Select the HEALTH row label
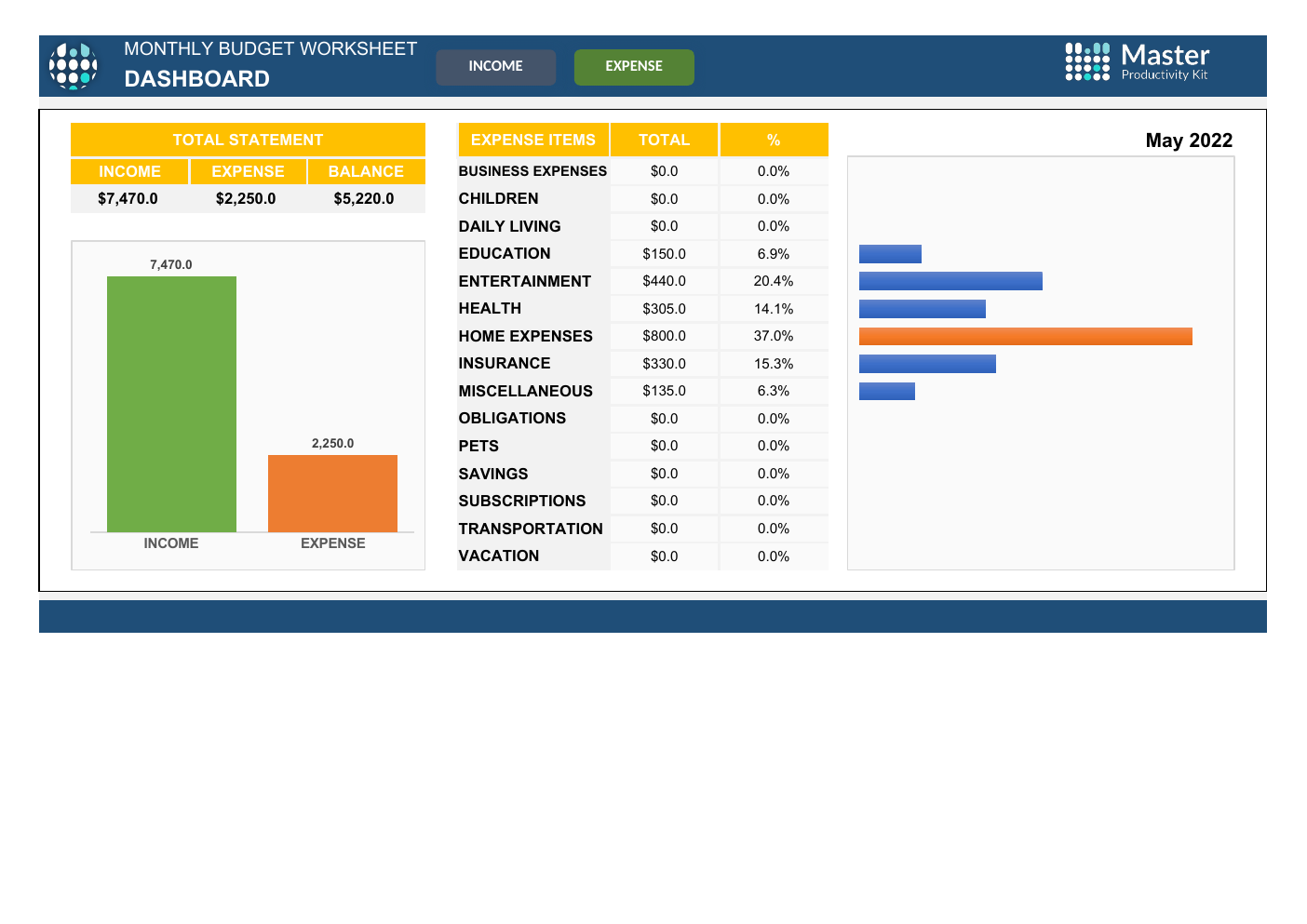The image size is (1307, 924). (x=490, y=308)
